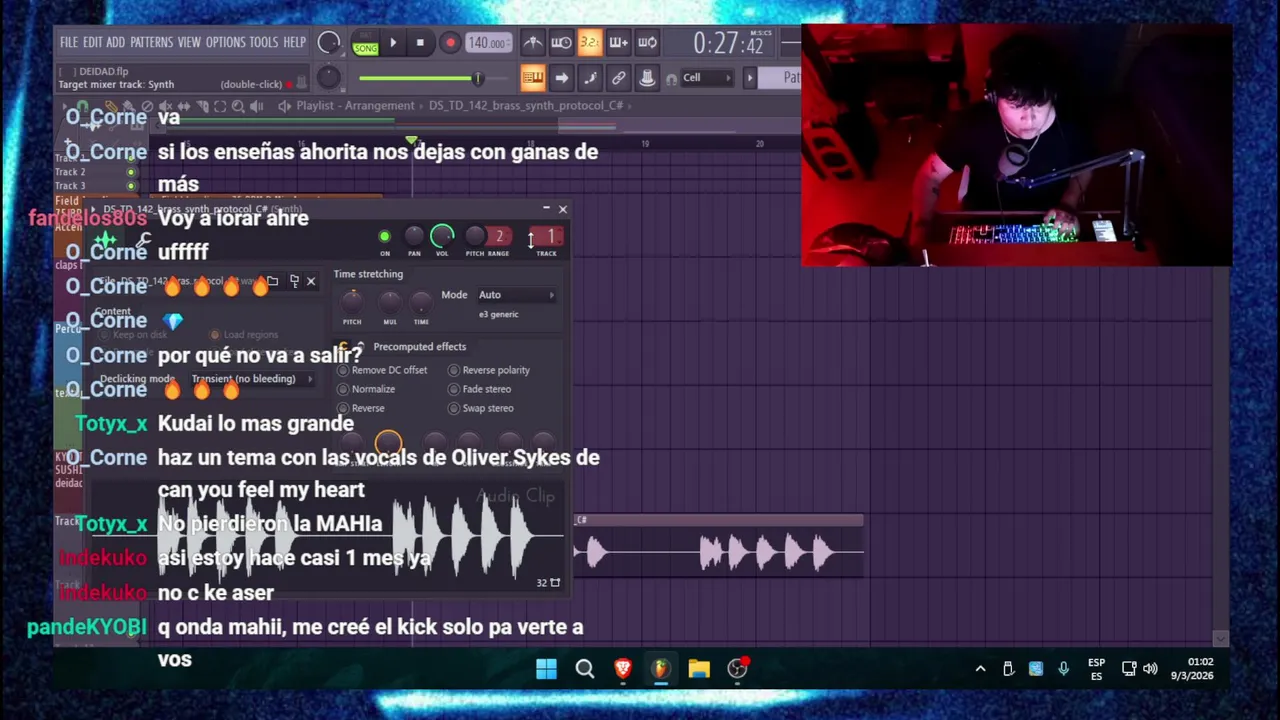Toggle Track 3 mute LED

click(131, 186)
